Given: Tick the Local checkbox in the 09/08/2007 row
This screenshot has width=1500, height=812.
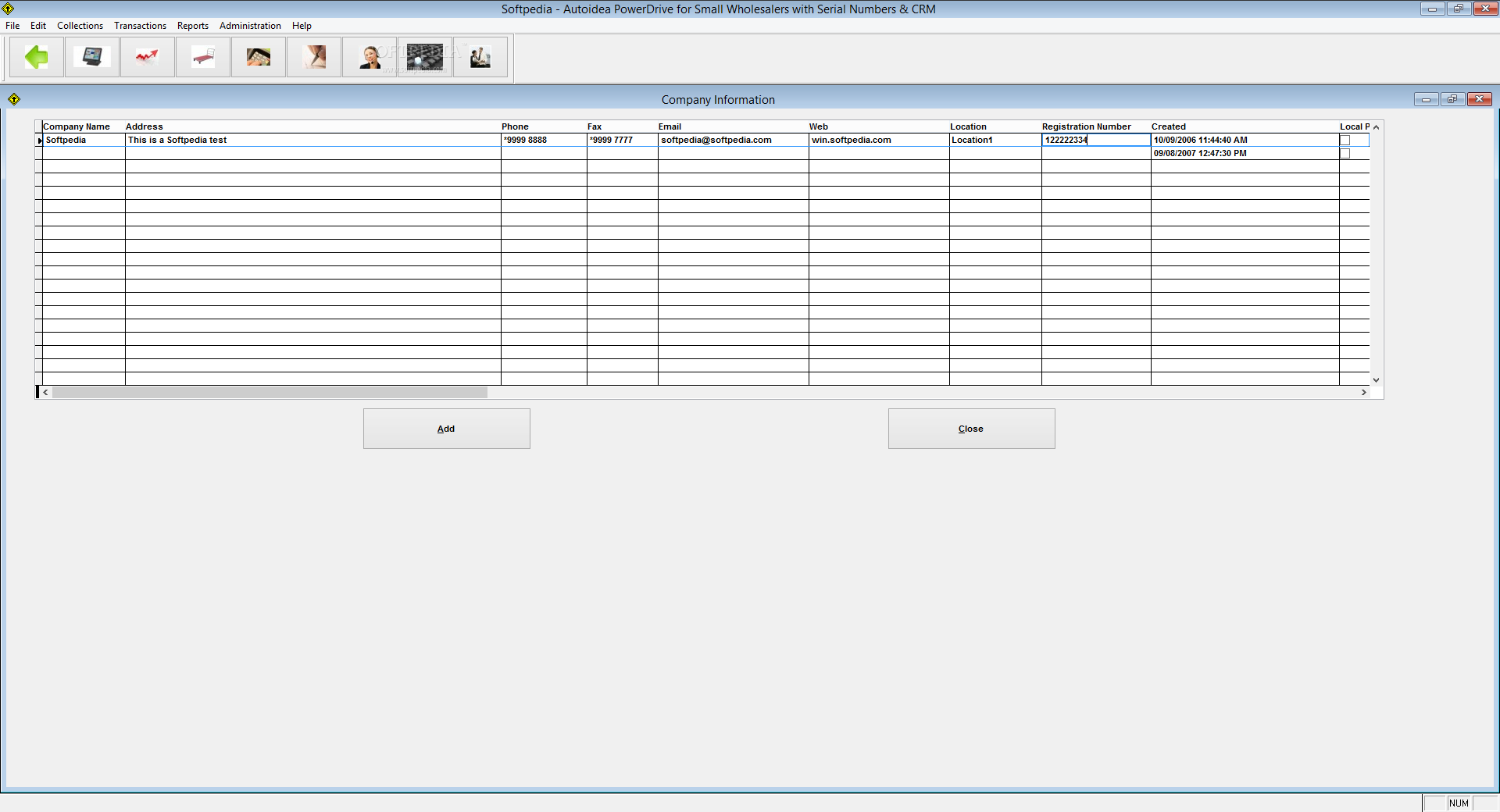Looking at the screenshot, I should (x=1345, y=154).
